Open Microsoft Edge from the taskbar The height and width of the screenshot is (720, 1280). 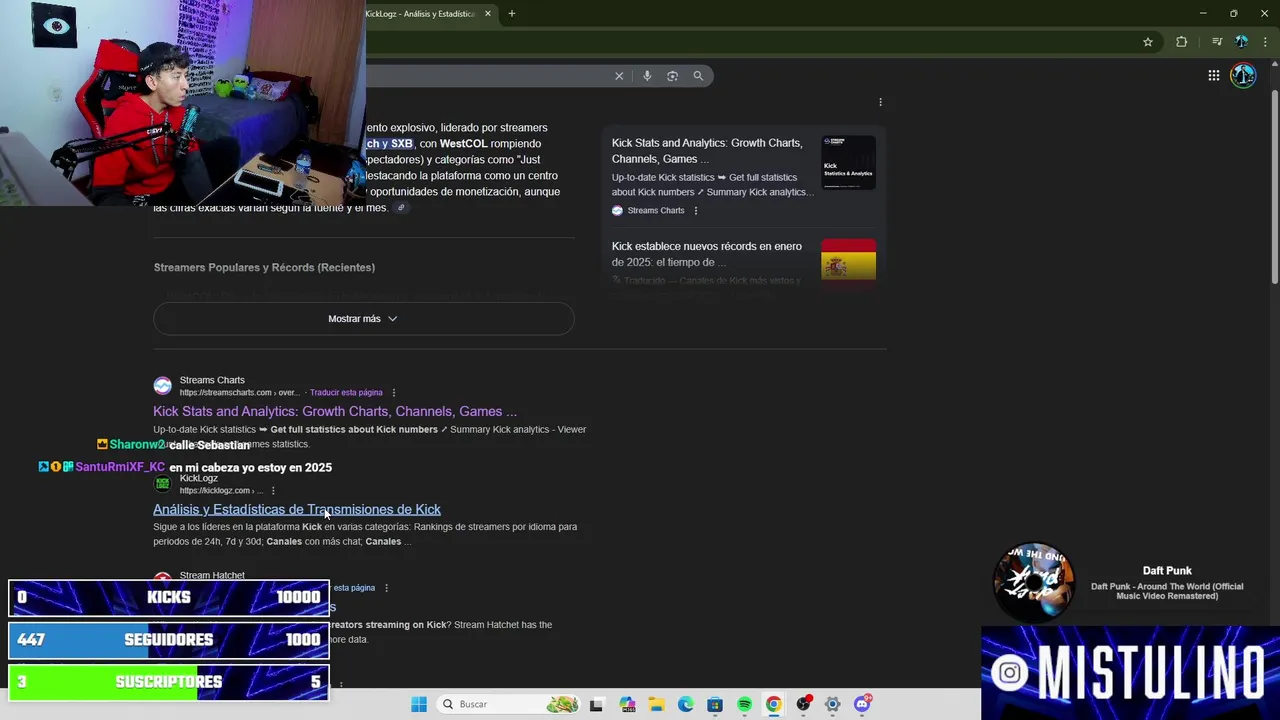(x=686, y=704)
